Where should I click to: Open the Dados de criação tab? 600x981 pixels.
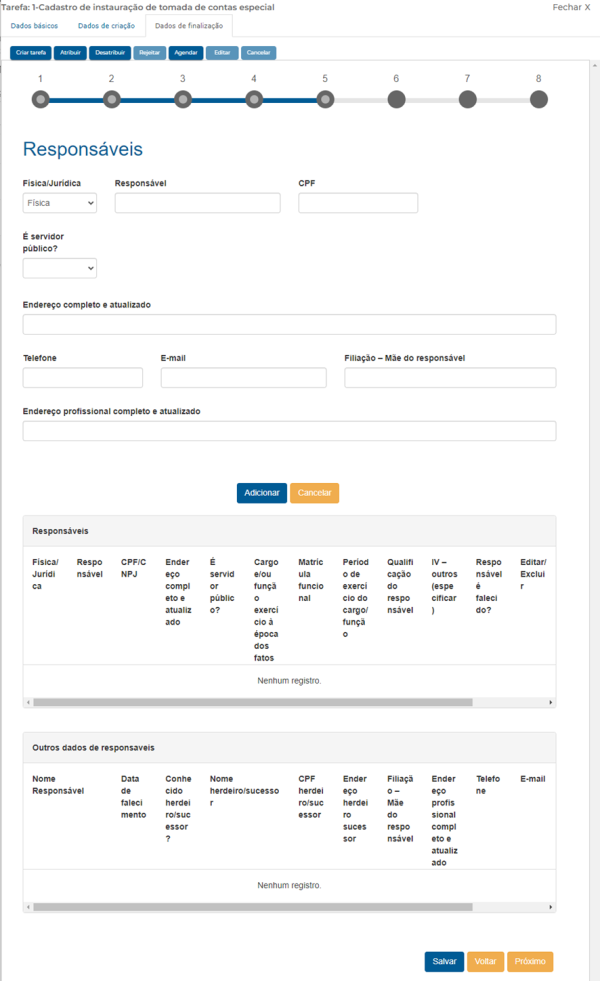tap(106, 26)
